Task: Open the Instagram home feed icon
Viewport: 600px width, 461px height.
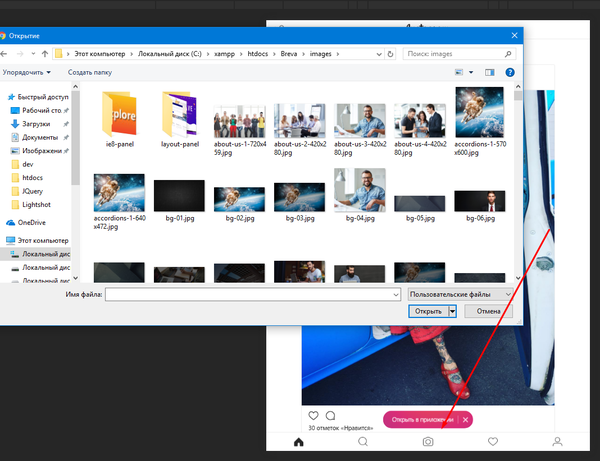Action: pos(298,441)
